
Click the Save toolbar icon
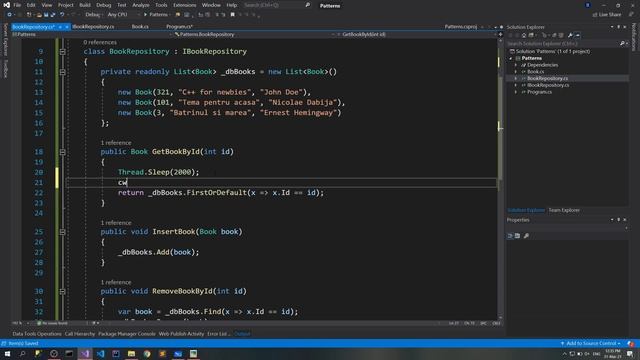(x=46, y=15)
